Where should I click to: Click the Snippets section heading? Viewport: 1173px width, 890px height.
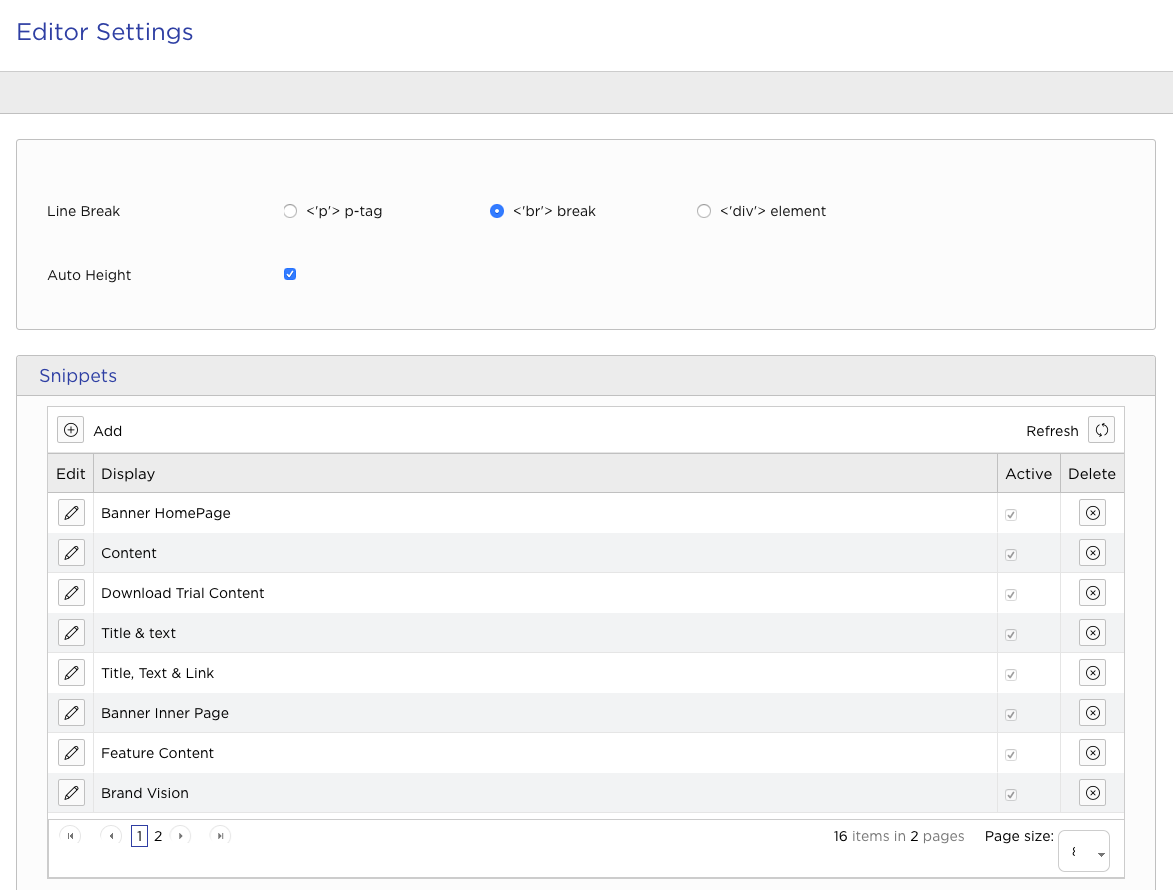coord(78,375)
